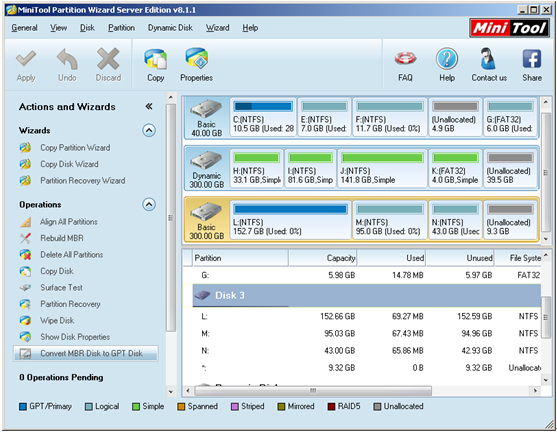Select the Copy Disk operation
The width and height of the screenshot is (557, 432).
(57, 271)
